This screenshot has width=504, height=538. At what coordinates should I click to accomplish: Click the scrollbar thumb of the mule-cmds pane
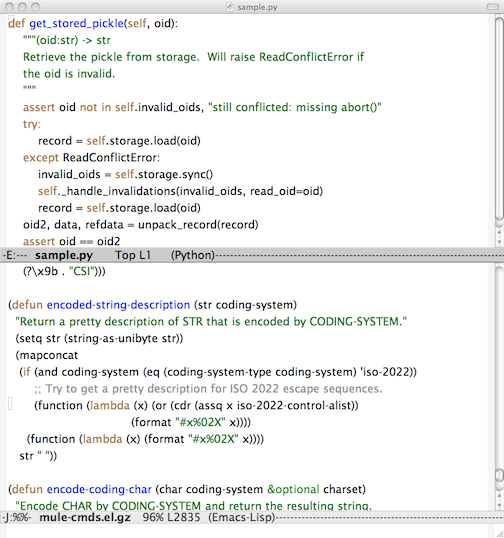tap(499, 476)
